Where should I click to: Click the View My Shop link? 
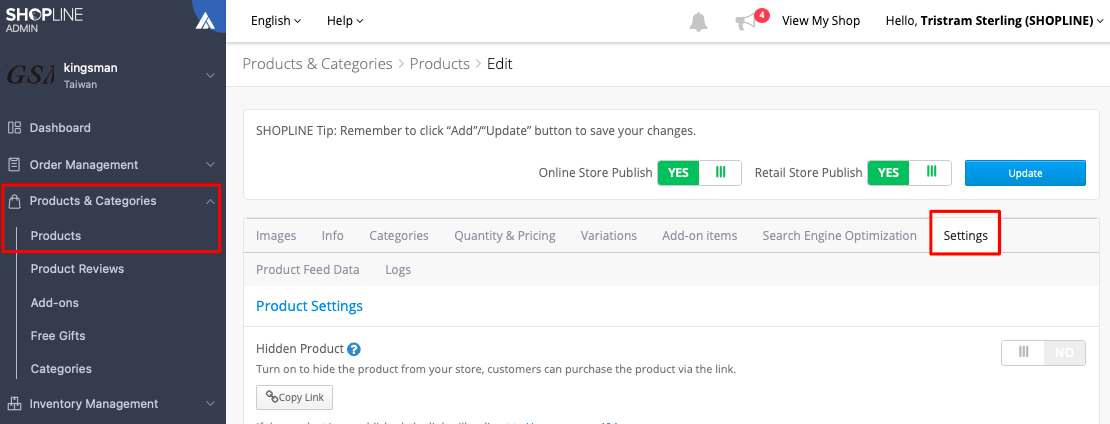[821, 21]
